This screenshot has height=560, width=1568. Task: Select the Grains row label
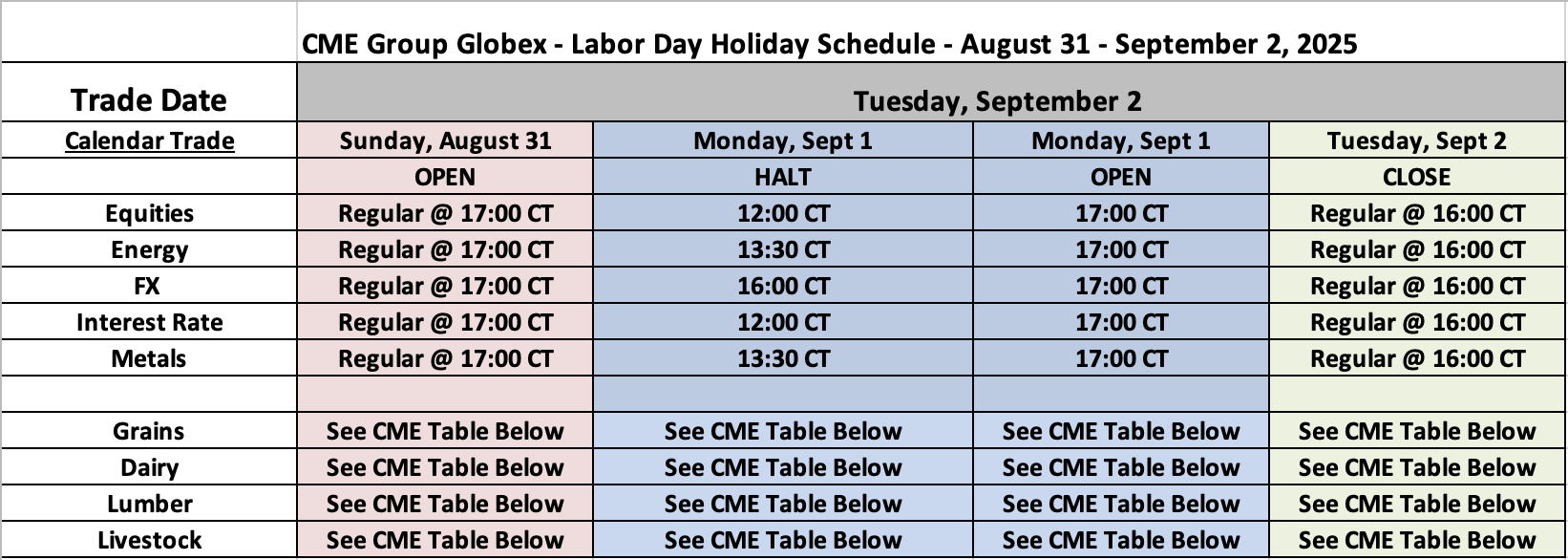[149, 431]
